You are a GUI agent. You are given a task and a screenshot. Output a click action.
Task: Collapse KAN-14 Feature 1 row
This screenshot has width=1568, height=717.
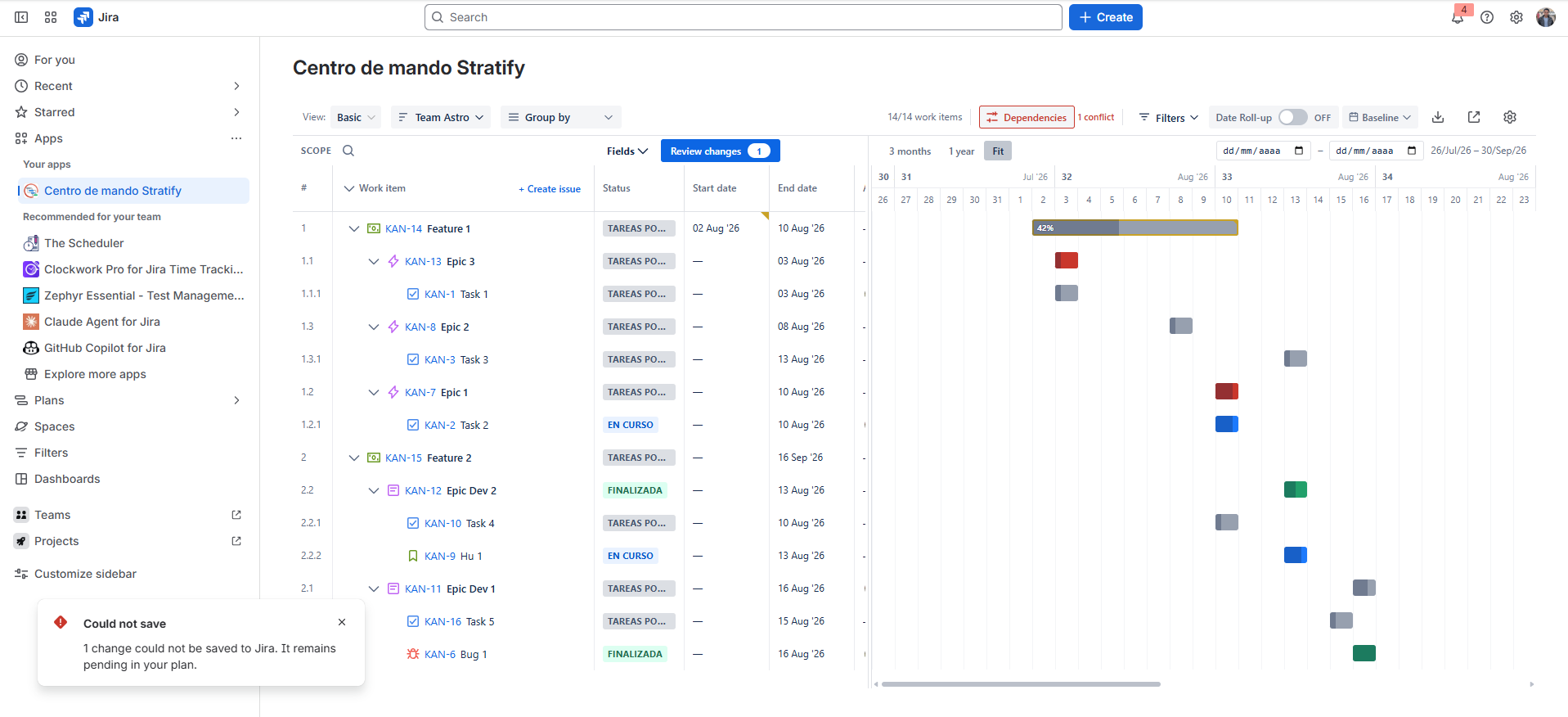(354, 228)
